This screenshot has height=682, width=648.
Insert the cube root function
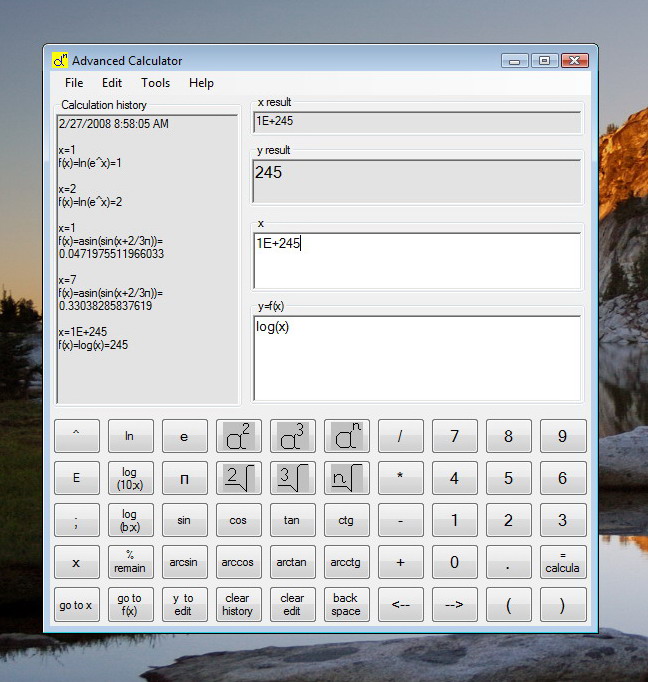(x=292, y=478)
